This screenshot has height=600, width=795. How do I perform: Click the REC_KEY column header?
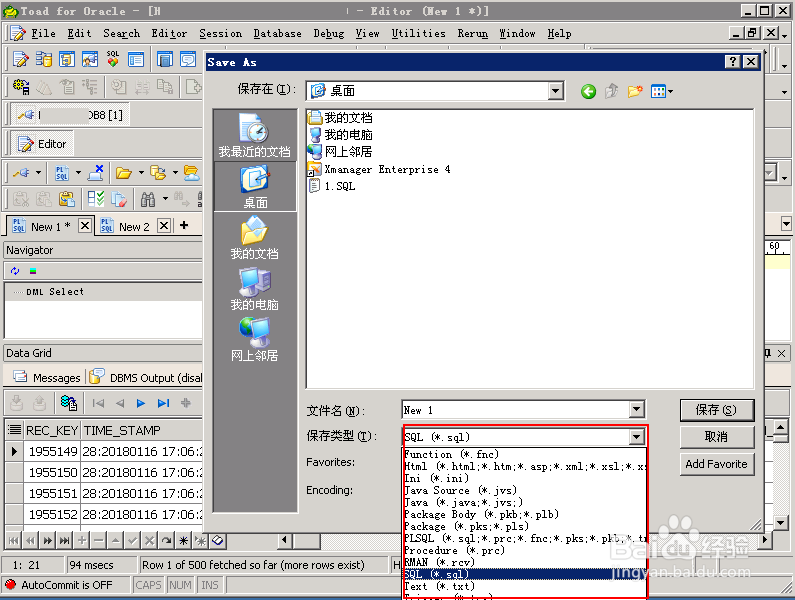pos(52,431)
